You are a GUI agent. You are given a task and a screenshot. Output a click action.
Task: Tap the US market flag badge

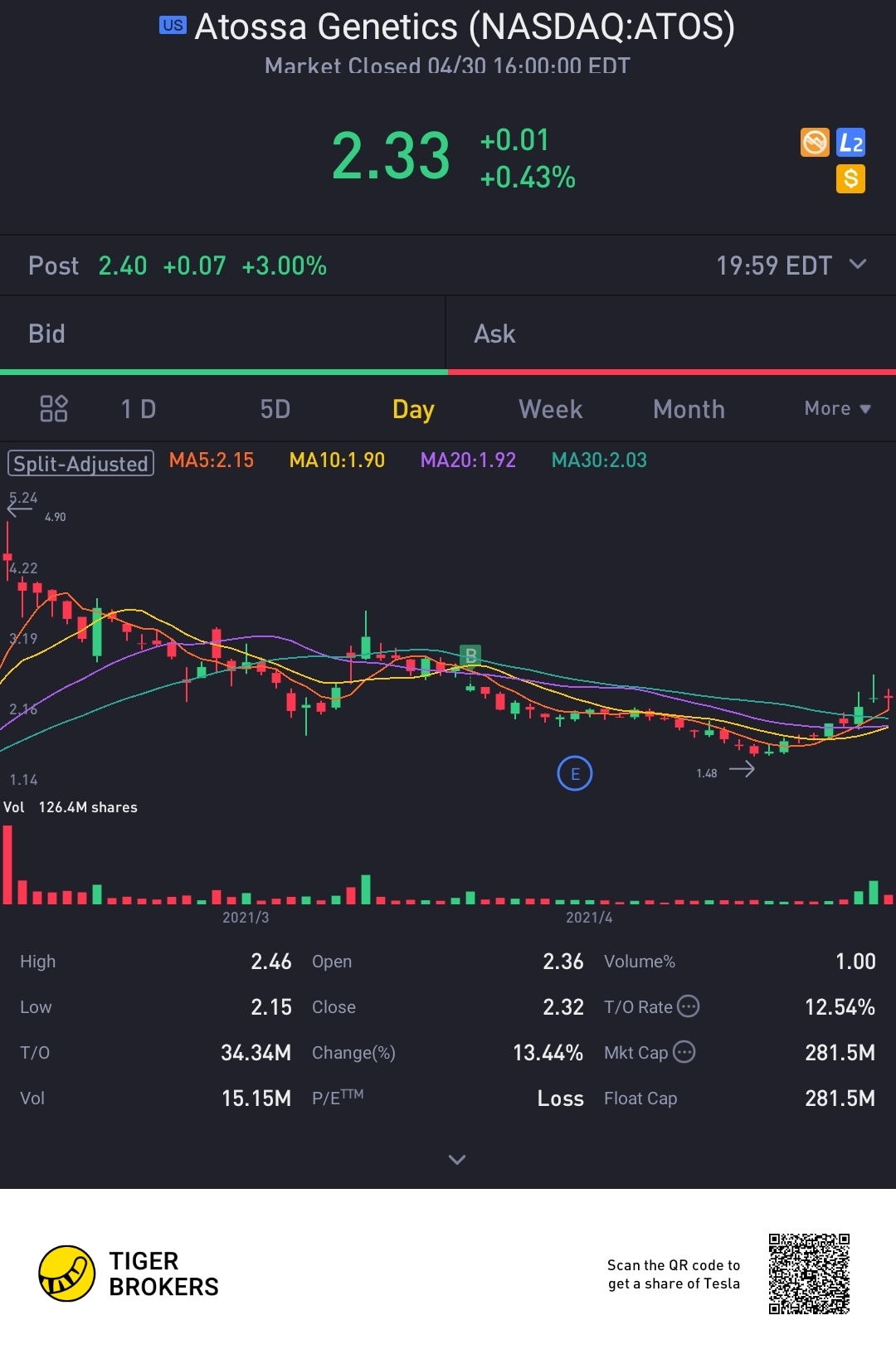173,25
